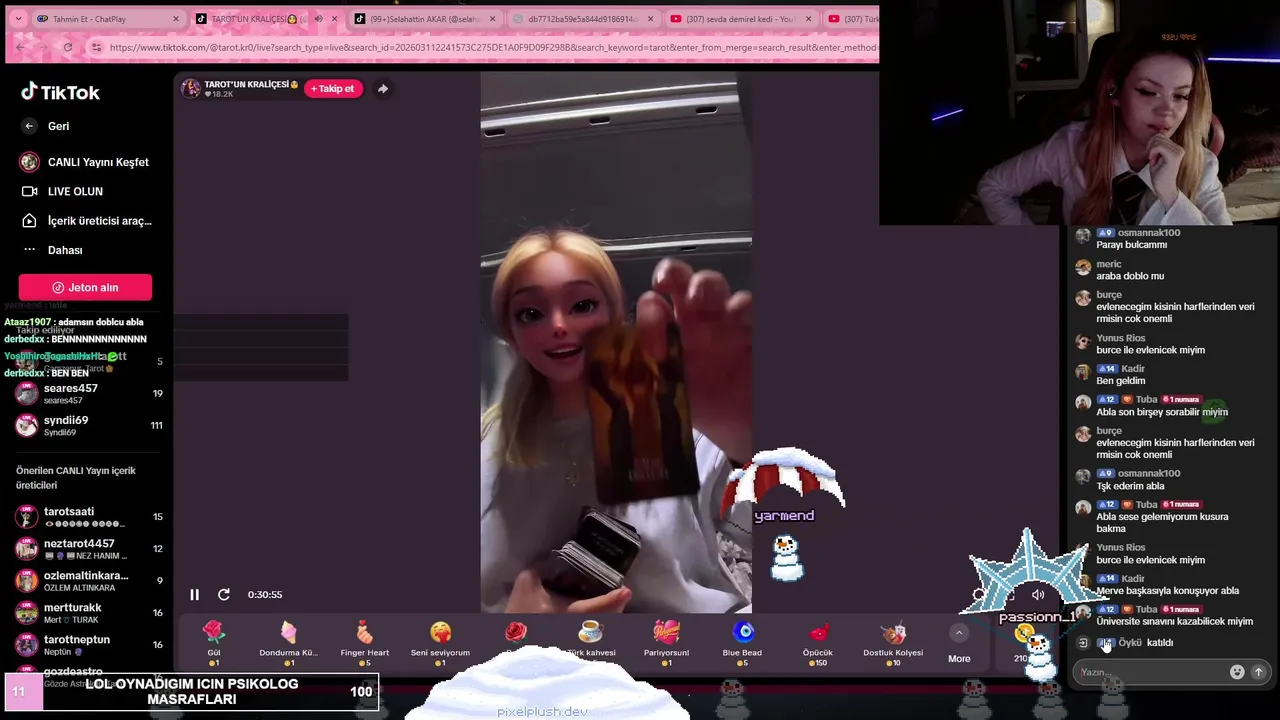Close the Tahmin Et - ChatPlay tab

[176, 19]
